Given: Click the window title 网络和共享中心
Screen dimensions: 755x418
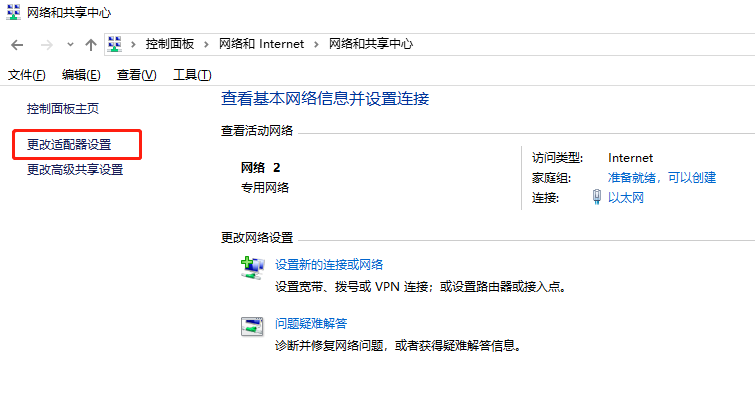Looking at the screenshot, I should (69, 13).
